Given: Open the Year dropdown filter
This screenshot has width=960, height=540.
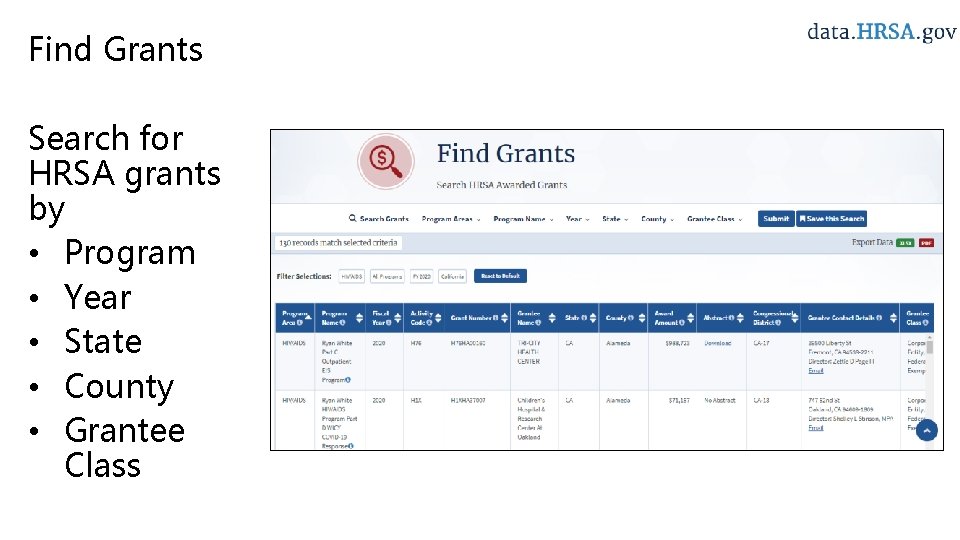Looking at the screenshot, I should tap(577, 219).
